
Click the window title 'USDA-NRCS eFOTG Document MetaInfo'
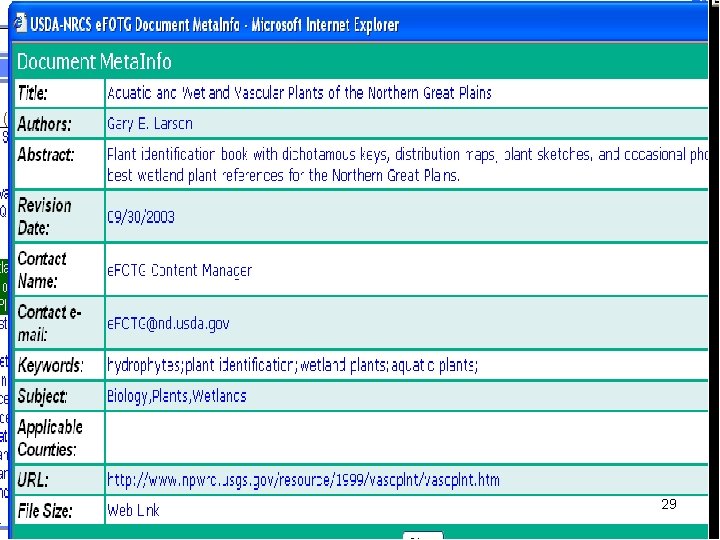pyautogui.click(x=135, y=24)
